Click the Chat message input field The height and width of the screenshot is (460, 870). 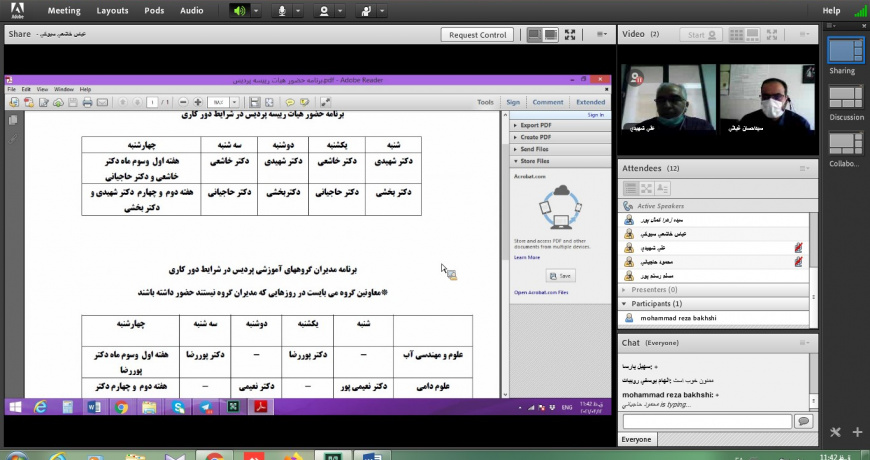pyautogui.click(x=707, y=422)
